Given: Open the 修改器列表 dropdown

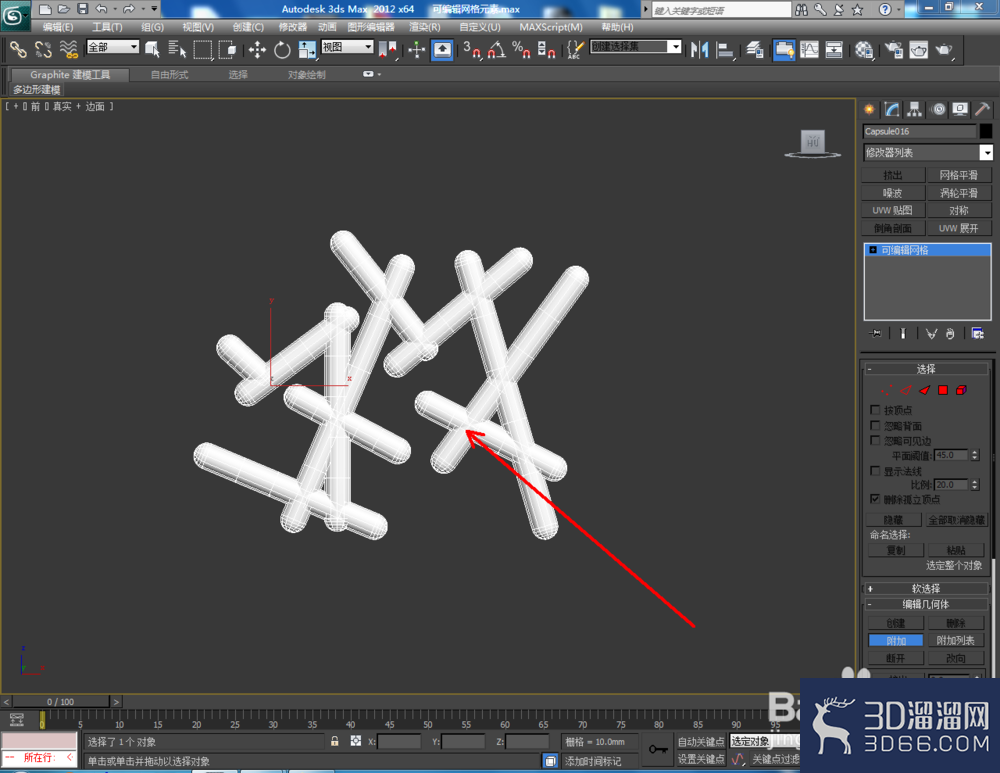Looking at the screenshot, I should point(928,152).
